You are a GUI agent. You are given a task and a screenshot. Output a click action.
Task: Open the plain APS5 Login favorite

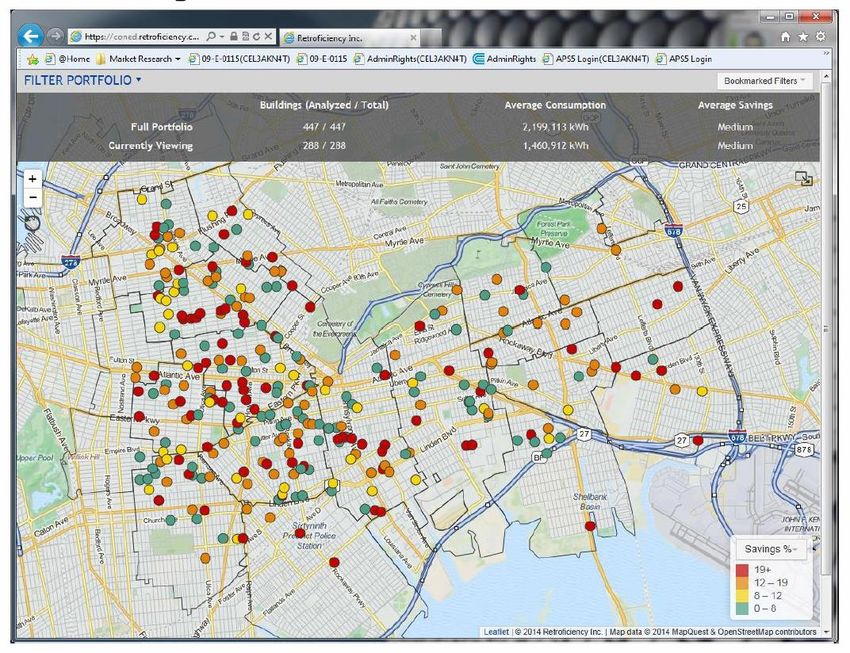coord(684,59)
